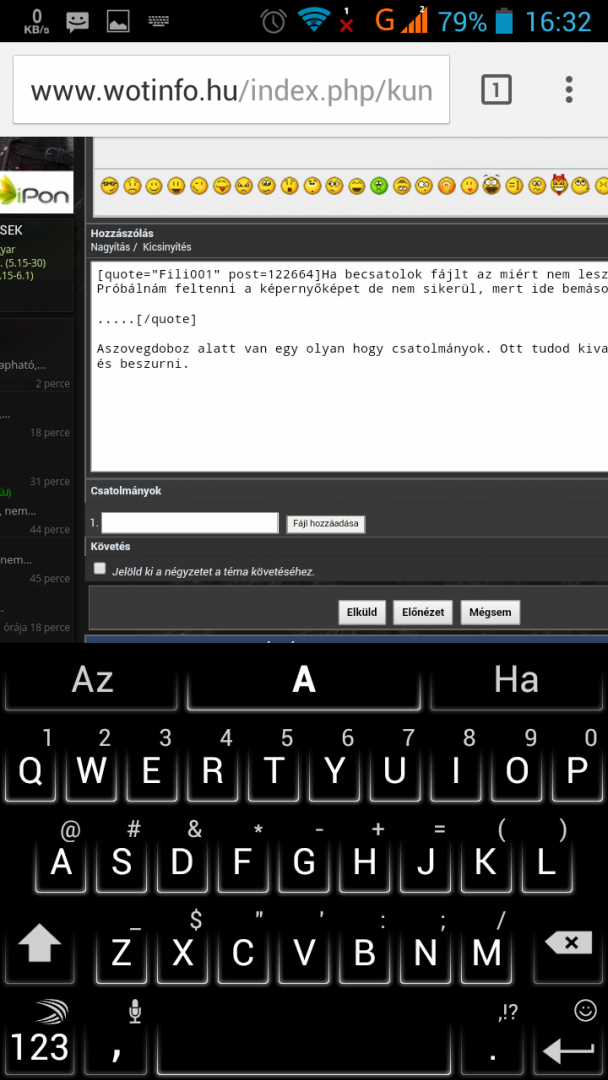The width and height of the screenshot is (608, 1080).
Task: Open Chrome three-dot overflow menu
Action: (x=568, y=91)
